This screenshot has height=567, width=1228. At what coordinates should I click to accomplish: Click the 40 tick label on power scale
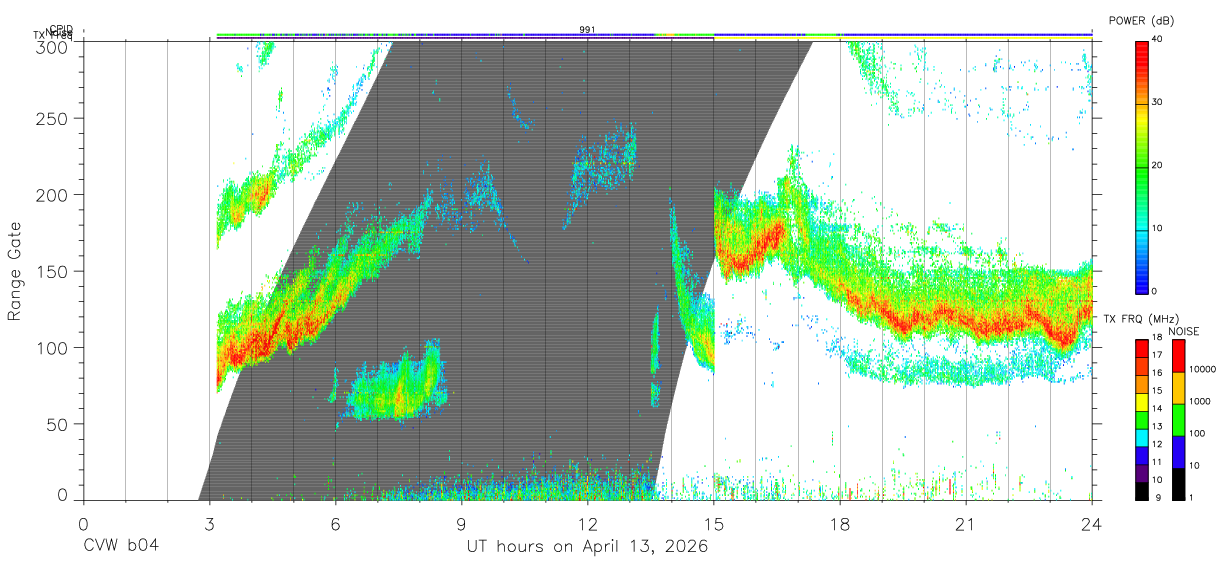pyautogui.click(x=1158, y=40)
